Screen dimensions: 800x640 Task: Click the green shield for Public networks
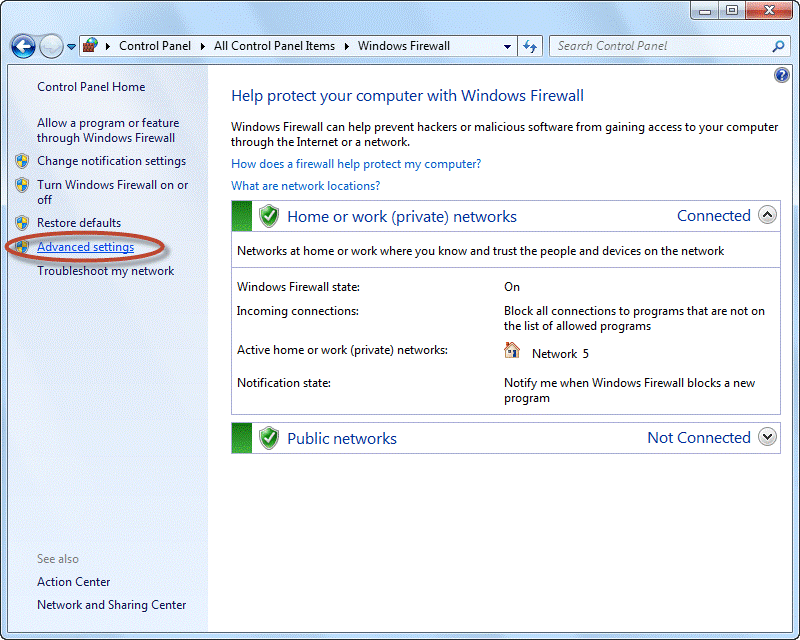point(268,437)
